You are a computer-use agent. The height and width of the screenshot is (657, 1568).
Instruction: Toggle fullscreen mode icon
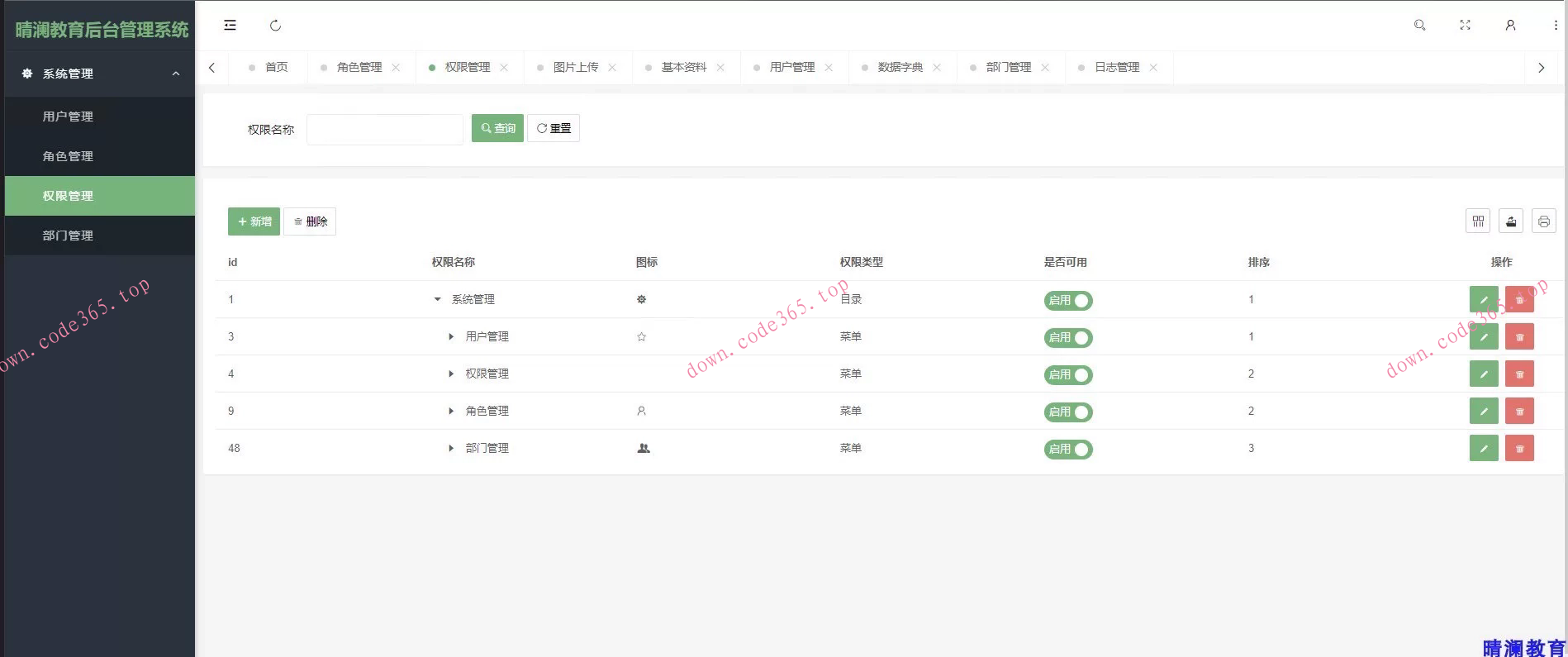pos(1465,26)
